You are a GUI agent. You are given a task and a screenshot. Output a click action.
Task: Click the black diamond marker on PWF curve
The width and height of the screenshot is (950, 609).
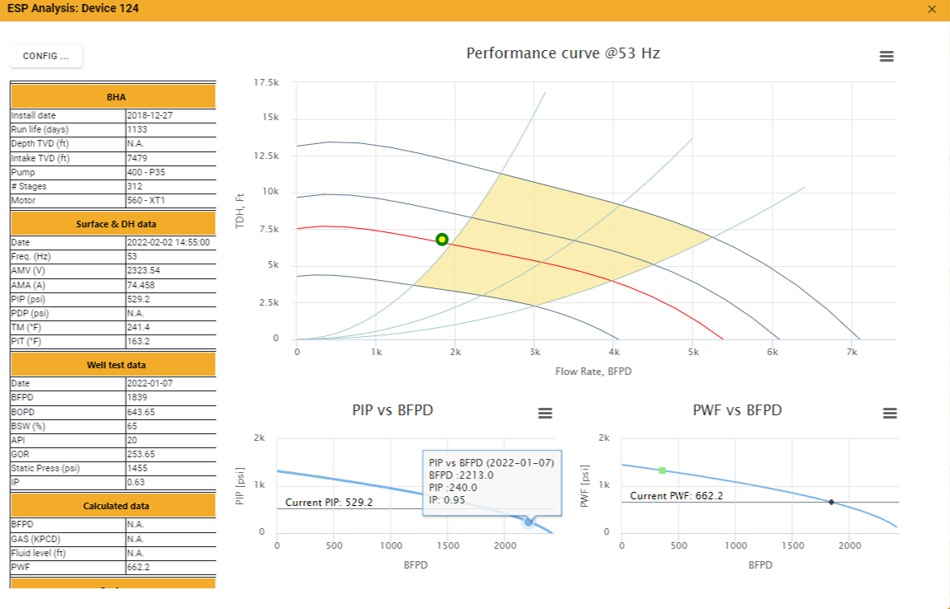click(x=831, y=501)
